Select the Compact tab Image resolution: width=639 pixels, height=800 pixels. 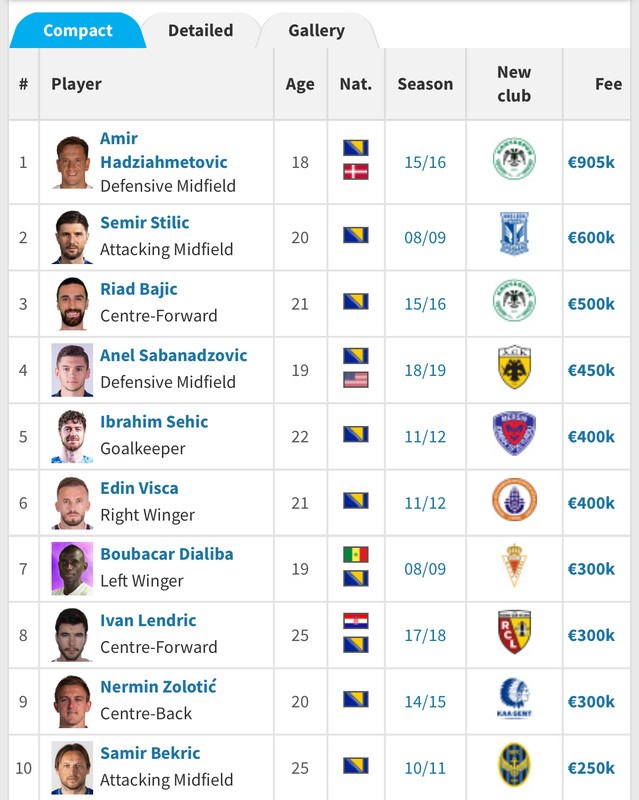(x=78, y=31)
